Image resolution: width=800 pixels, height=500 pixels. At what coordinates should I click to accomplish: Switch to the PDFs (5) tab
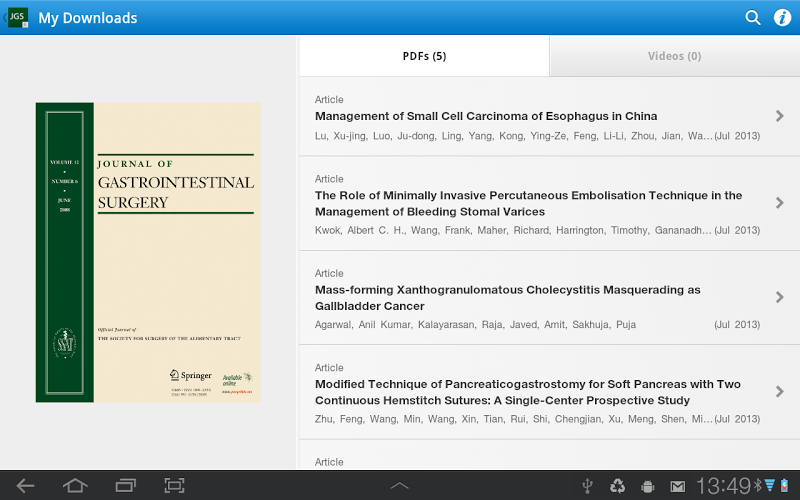coord(424,56)
